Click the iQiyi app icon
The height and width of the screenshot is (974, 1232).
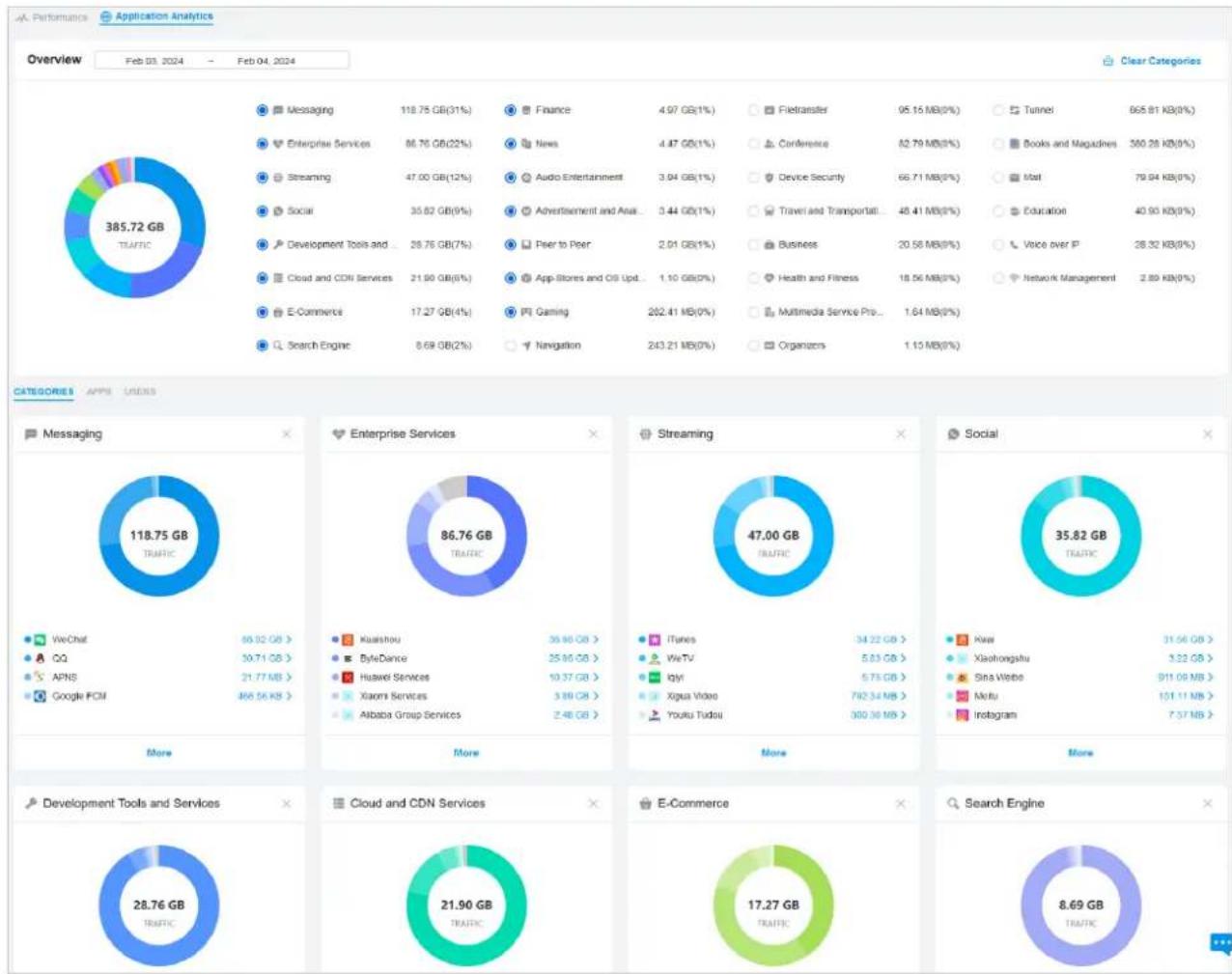pyautogui.click(x=655, y=678)
